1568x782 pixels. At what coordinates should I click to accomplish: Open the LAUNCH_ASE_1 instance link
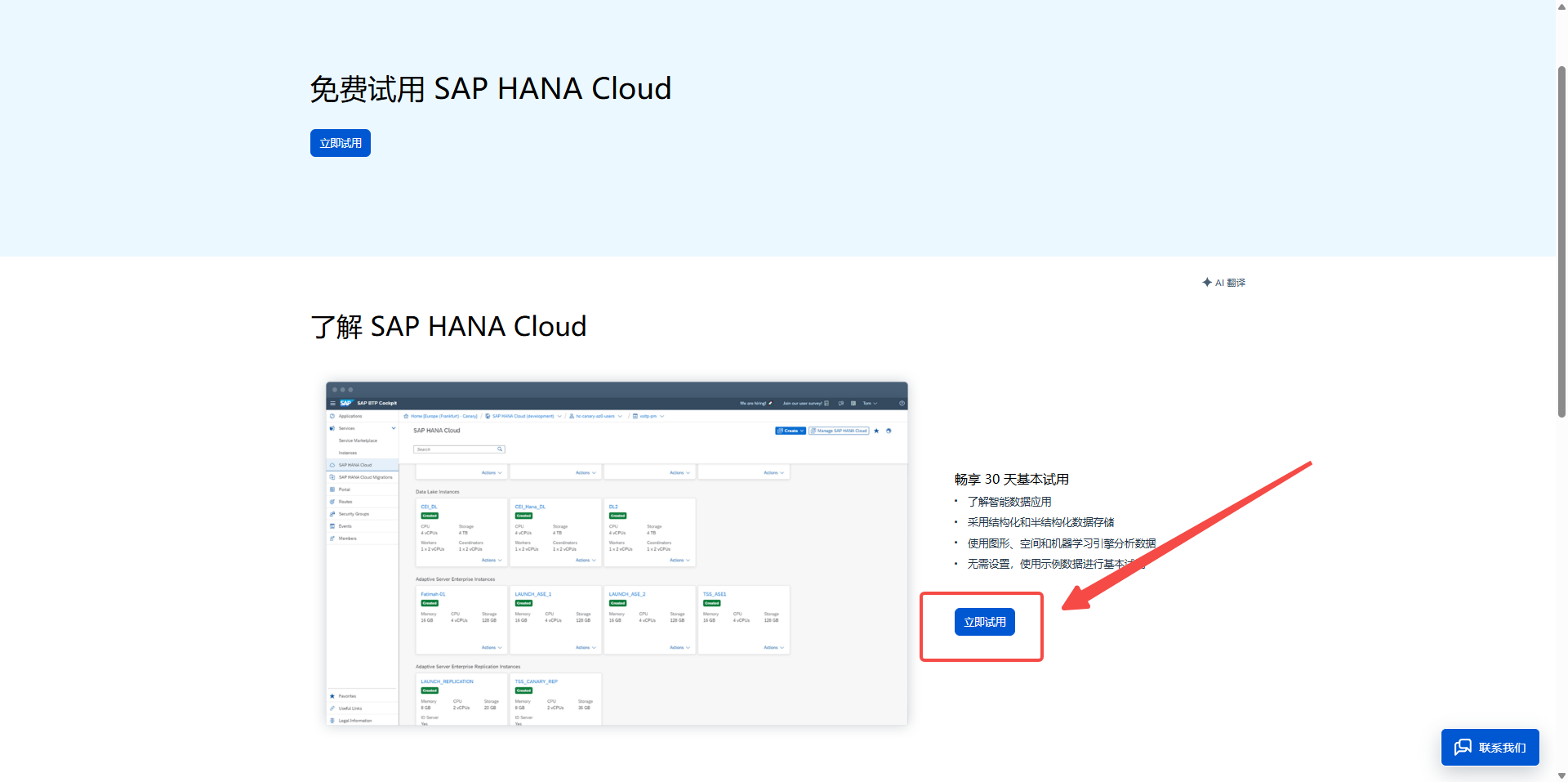[x=532, y=594]
